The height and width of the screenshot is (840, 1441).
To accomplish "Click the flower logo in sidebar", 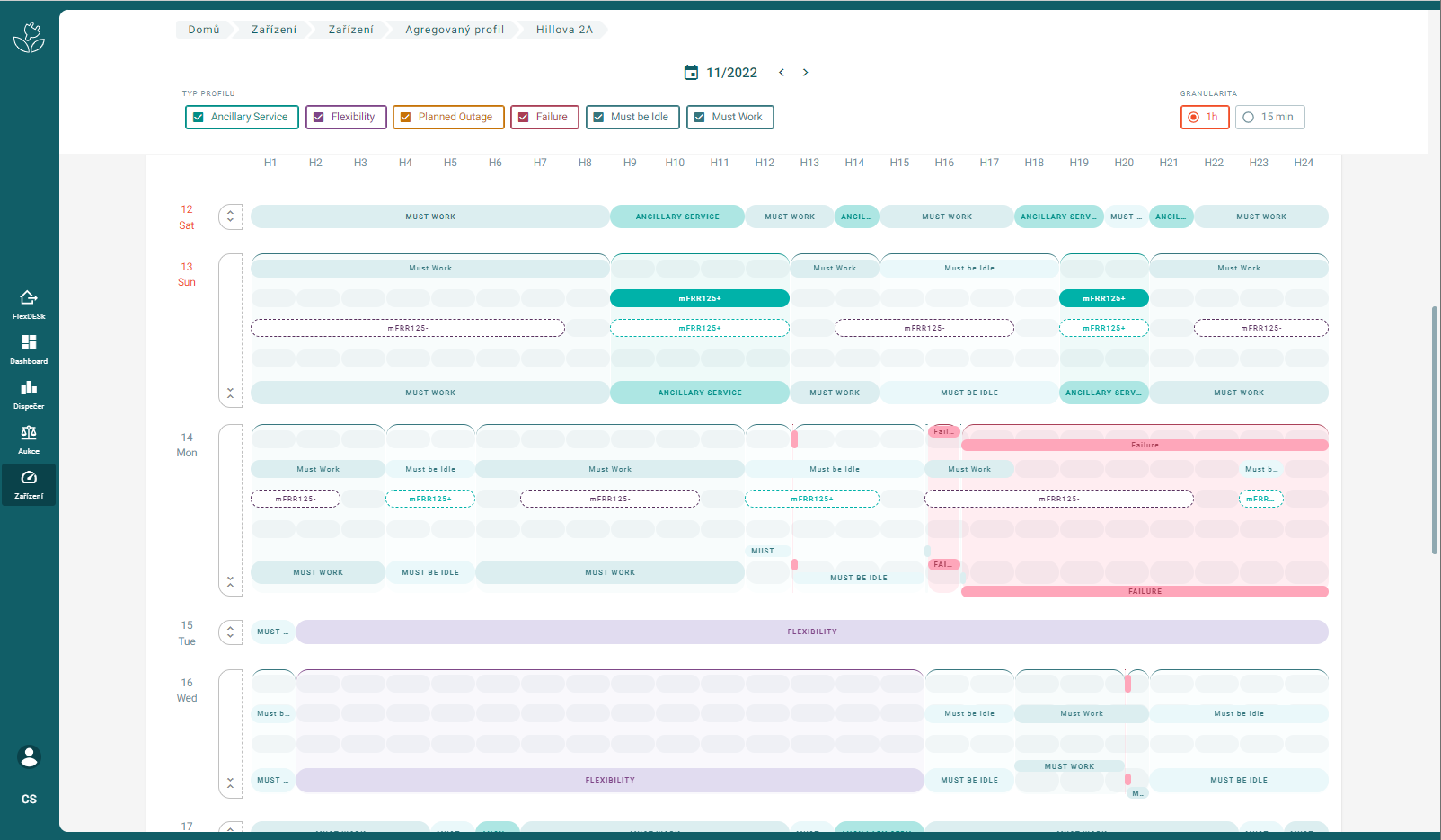I will (29, 38).
